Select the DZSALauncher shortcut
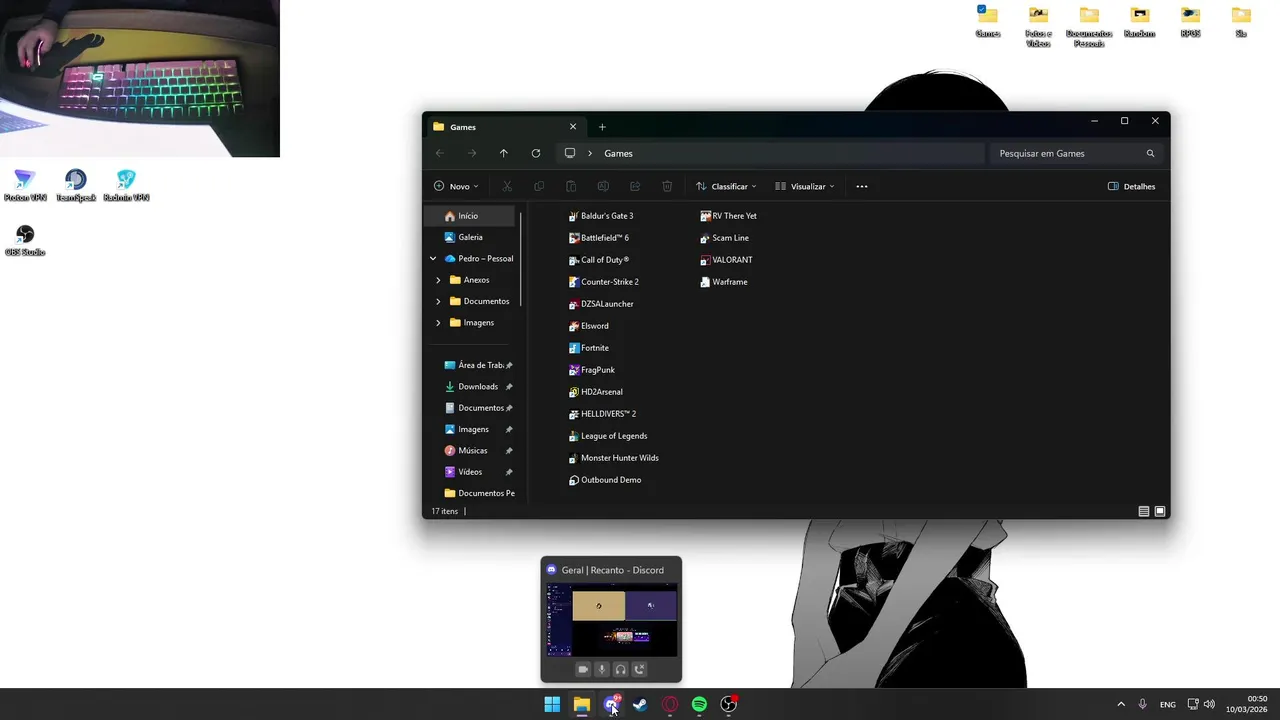 coord(601,304)
